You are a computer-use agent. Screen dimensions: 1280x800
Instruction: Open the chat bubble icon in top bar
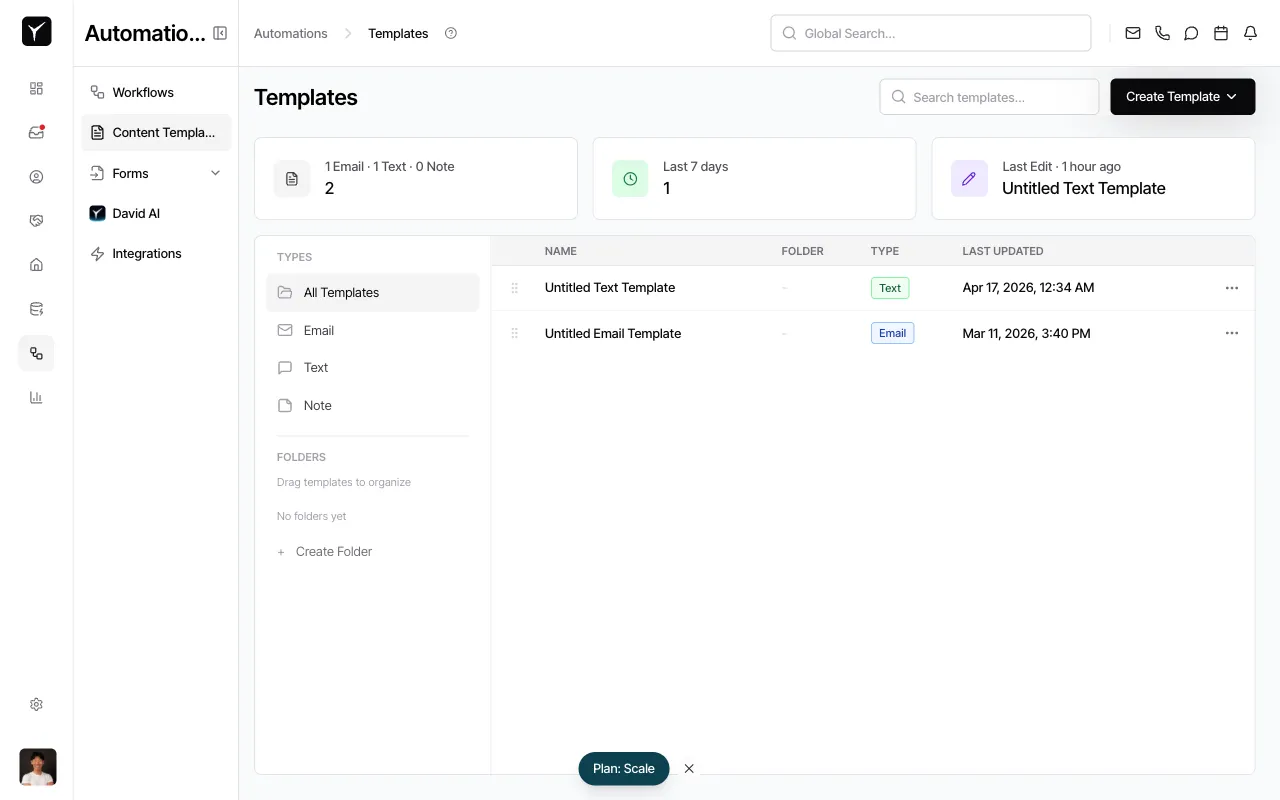(x=1191, y=33)
